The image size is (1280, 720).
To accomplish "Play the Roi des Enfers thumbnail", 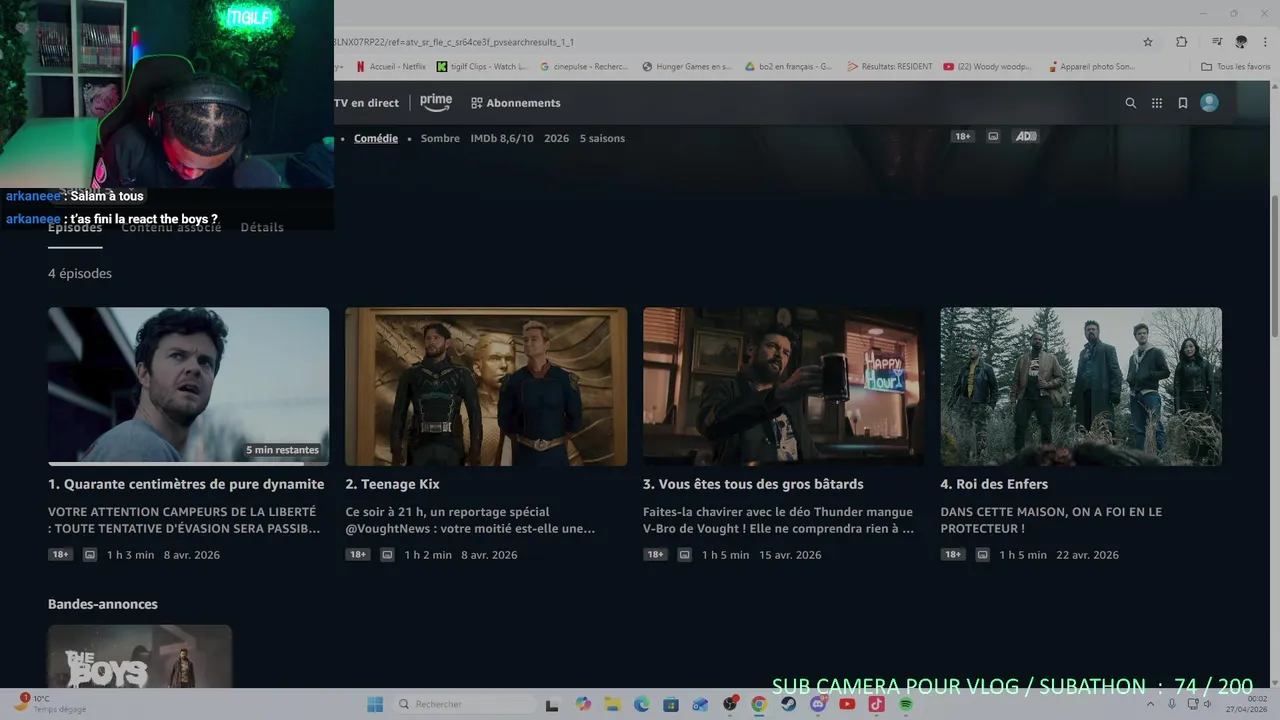I will (1081, 386).
